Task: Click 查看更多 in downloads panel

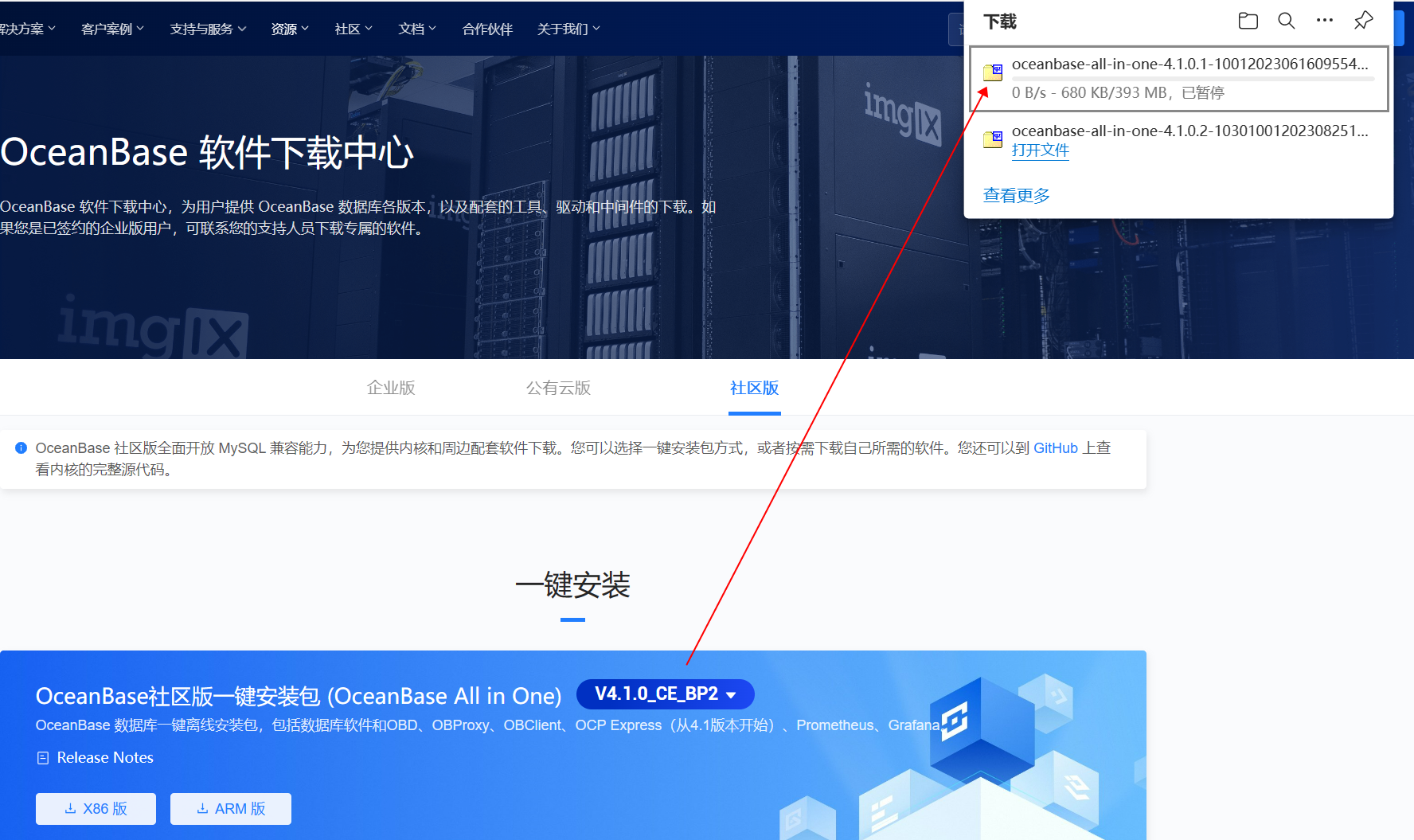Action: pos(1017,195)
